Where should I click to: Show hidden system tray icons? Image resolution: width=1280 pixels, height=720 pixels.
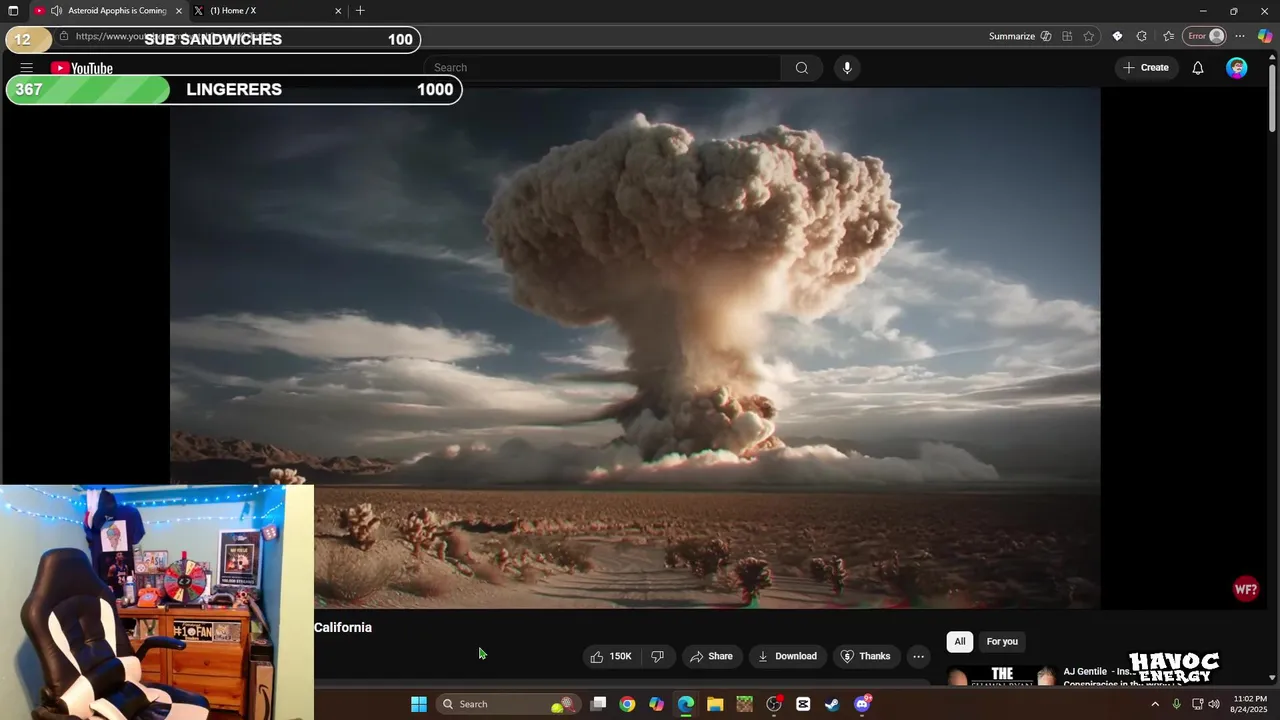(1155, 704)
